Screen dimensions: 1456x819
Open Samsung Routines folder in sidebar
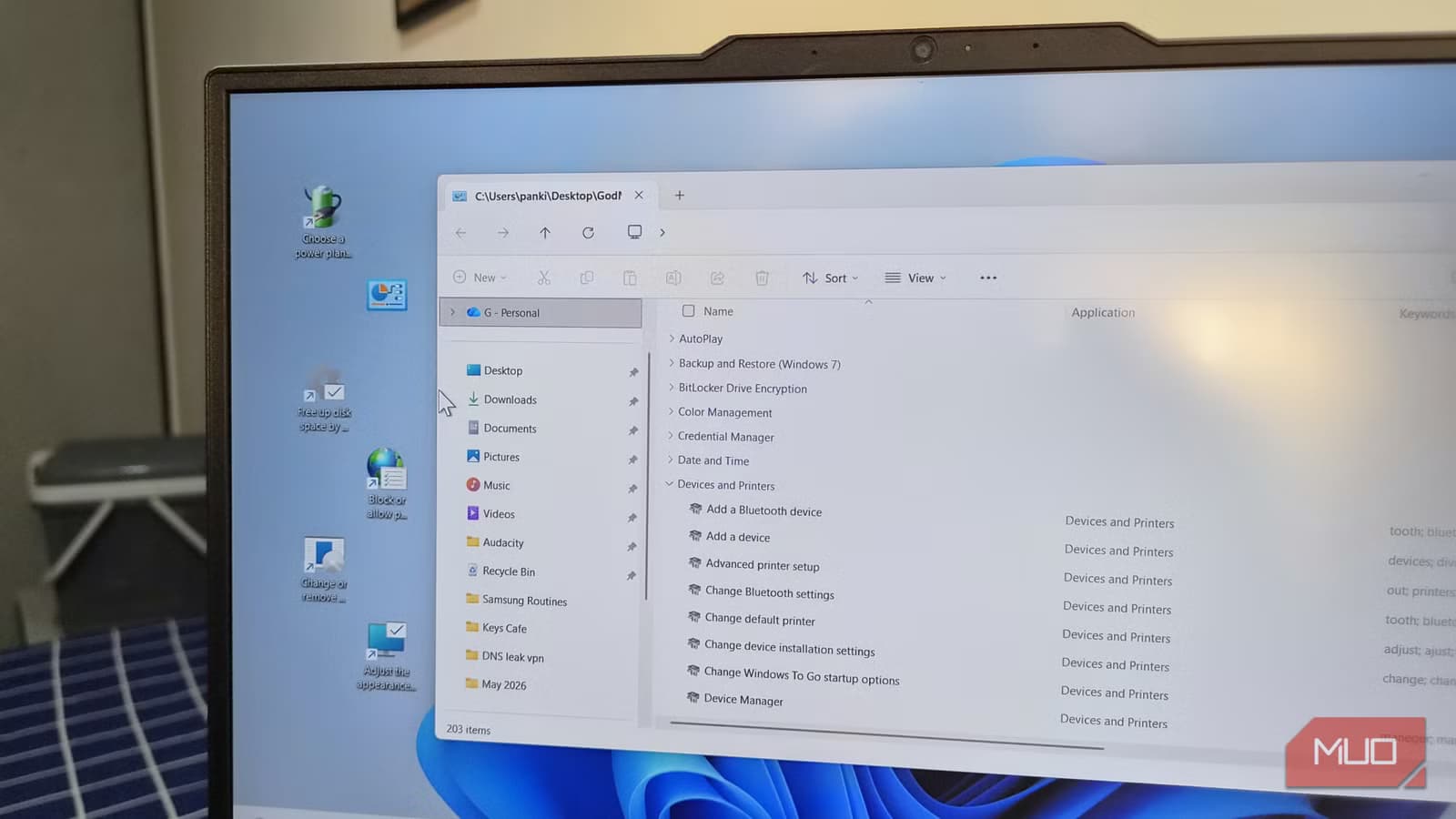tap(524, 601)
